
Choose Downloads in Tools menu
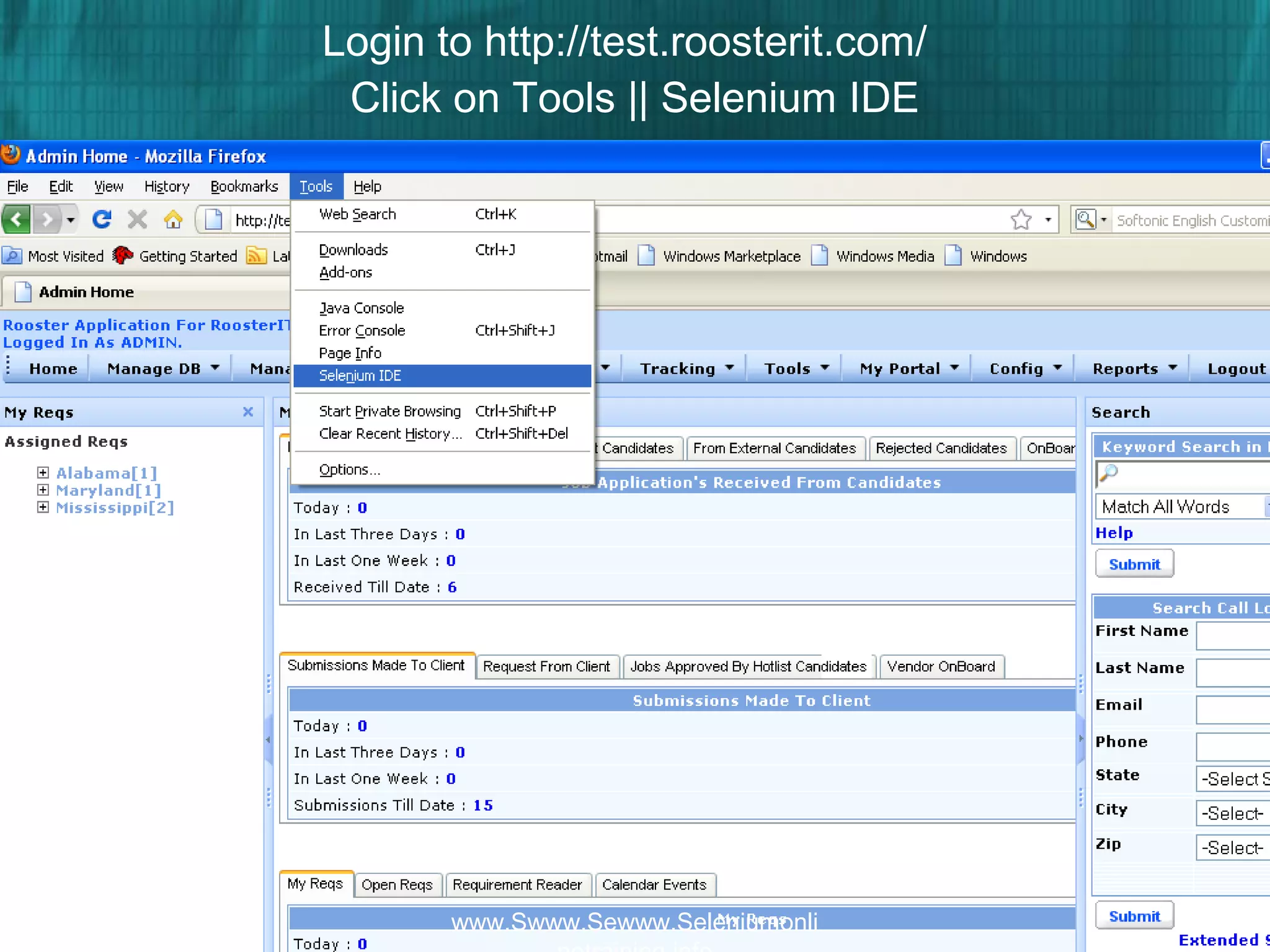(442, 250)
